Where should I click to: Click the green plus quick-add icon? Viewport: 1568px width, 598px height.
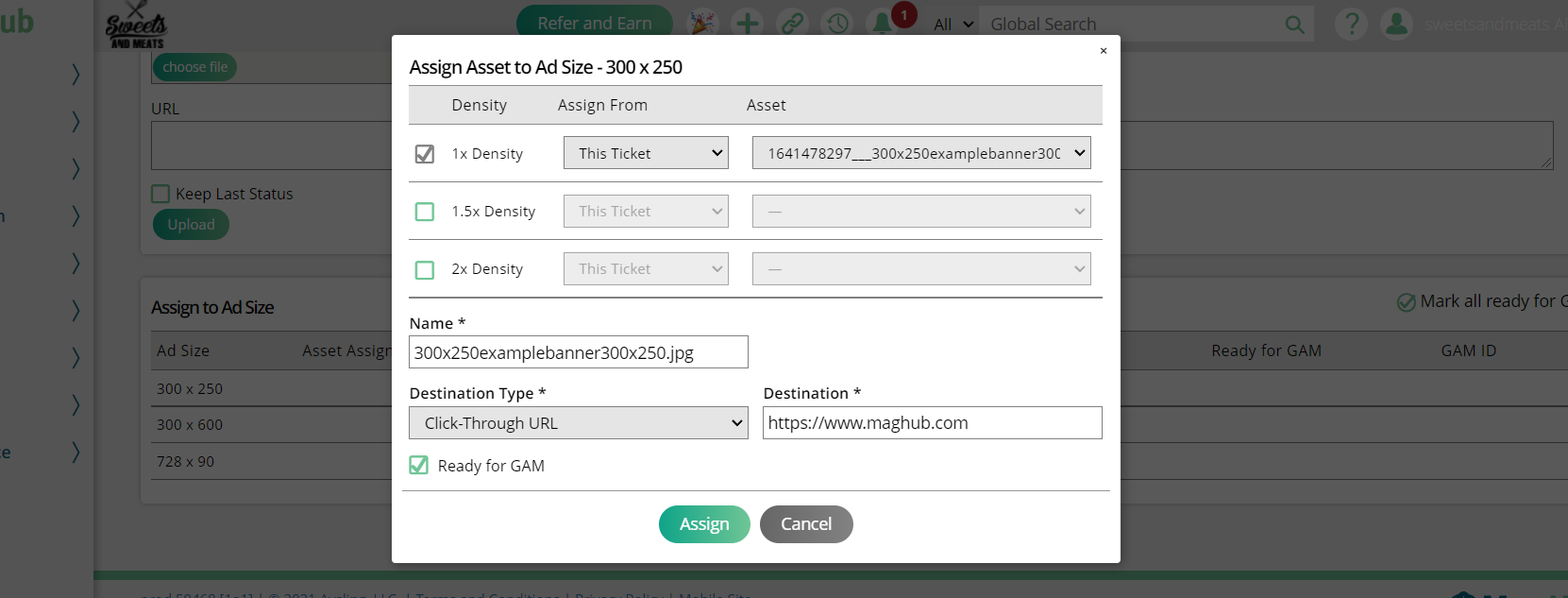(x=748, y=24)
